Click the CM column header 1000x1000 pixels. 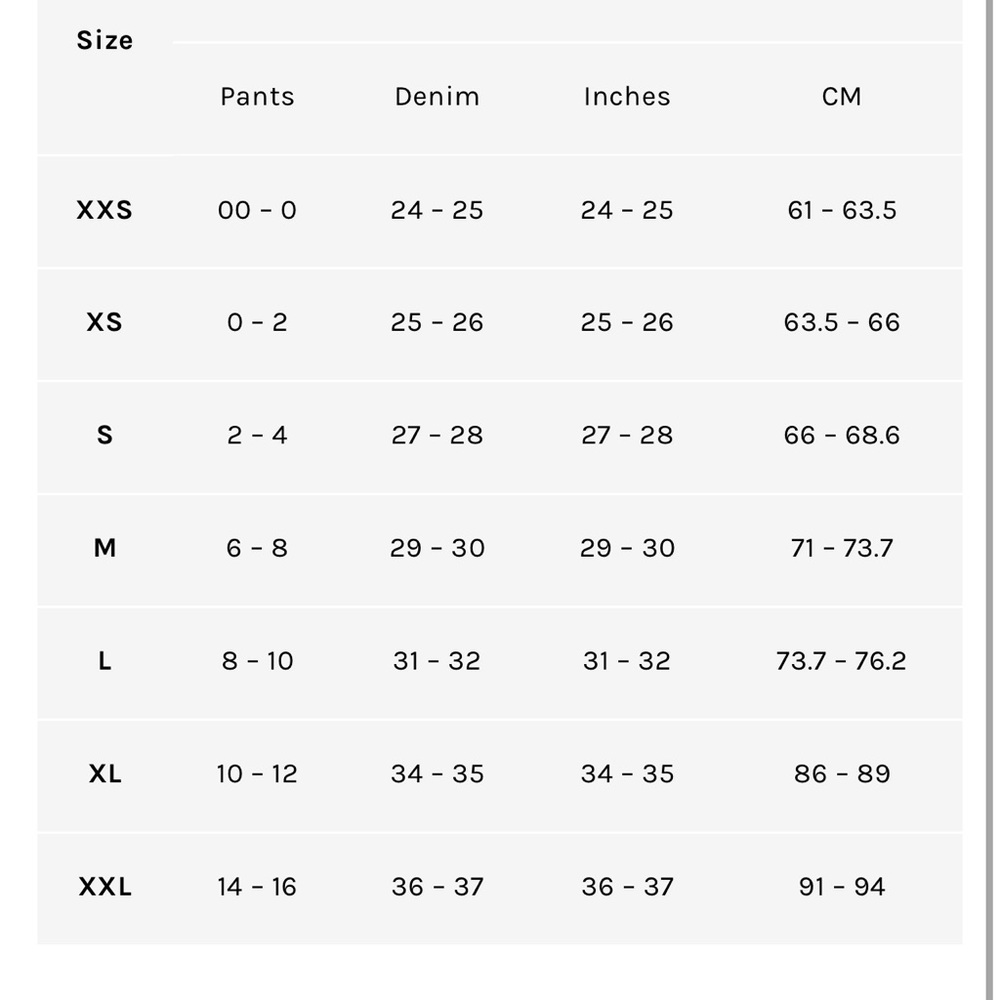[841, 97]
